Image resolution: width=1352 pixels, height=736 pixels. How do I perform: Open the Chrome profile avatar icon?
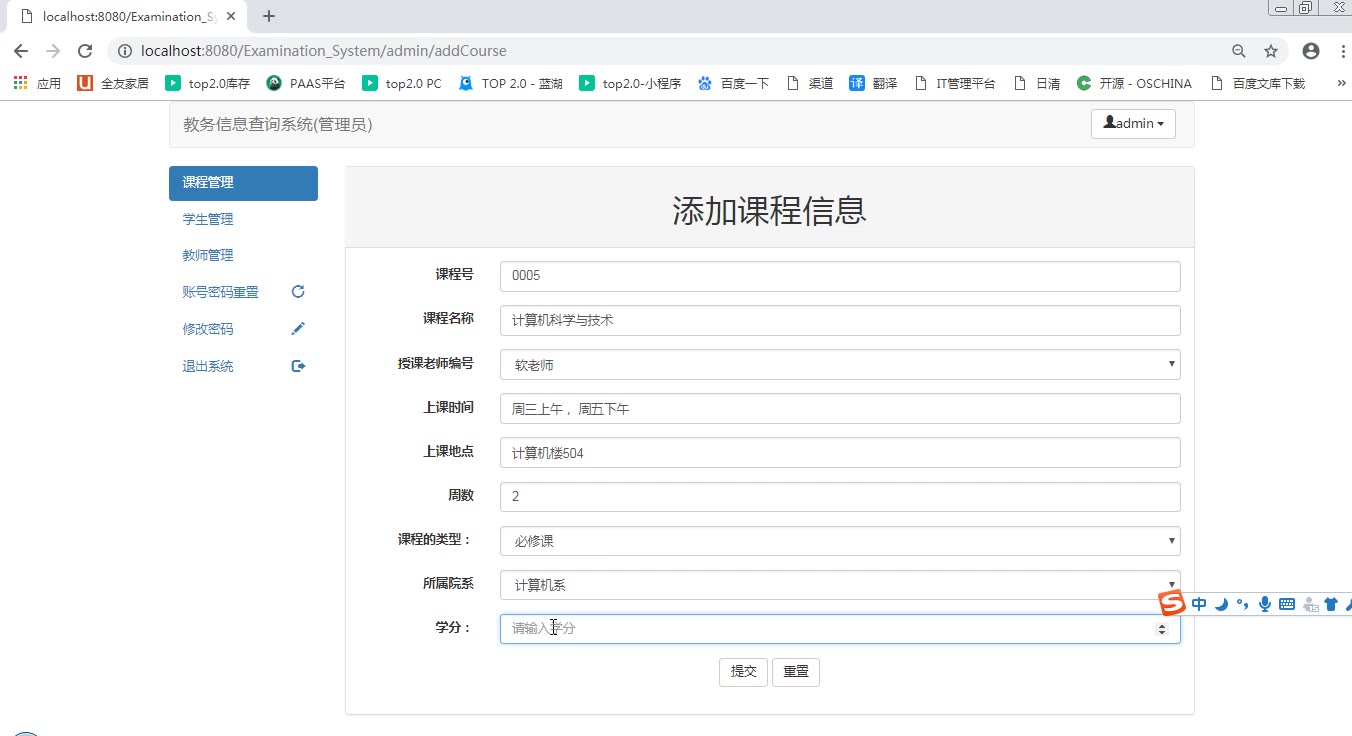(x=1311, y=51)
